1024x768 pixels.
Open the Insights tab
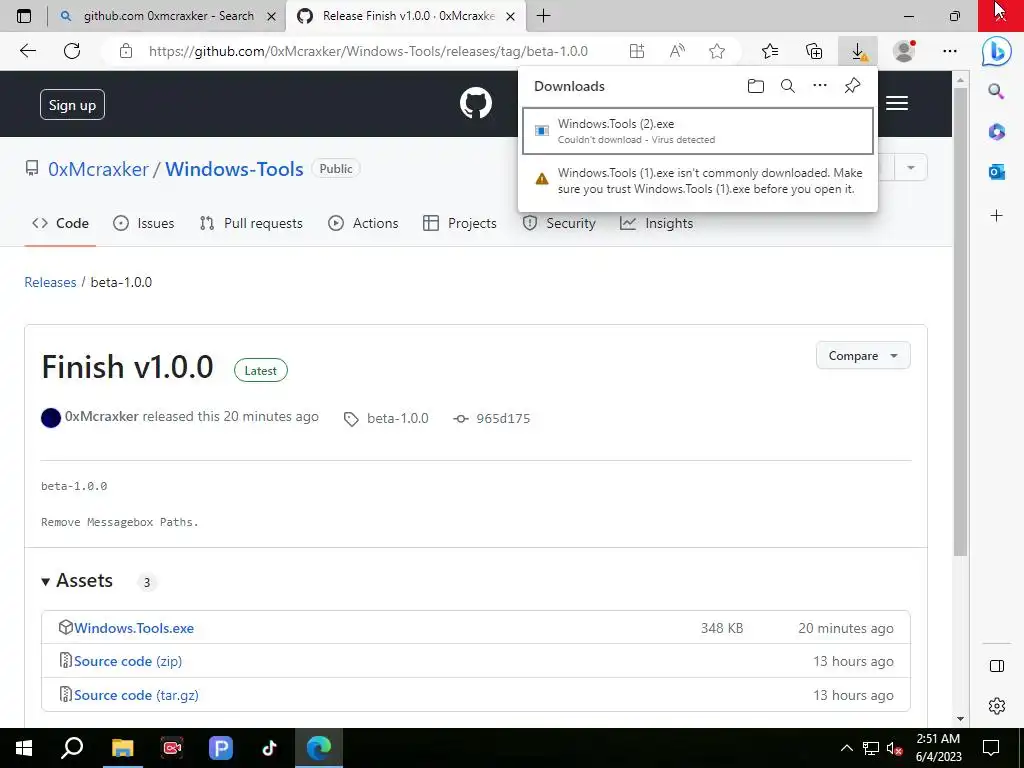coord(656,223)
